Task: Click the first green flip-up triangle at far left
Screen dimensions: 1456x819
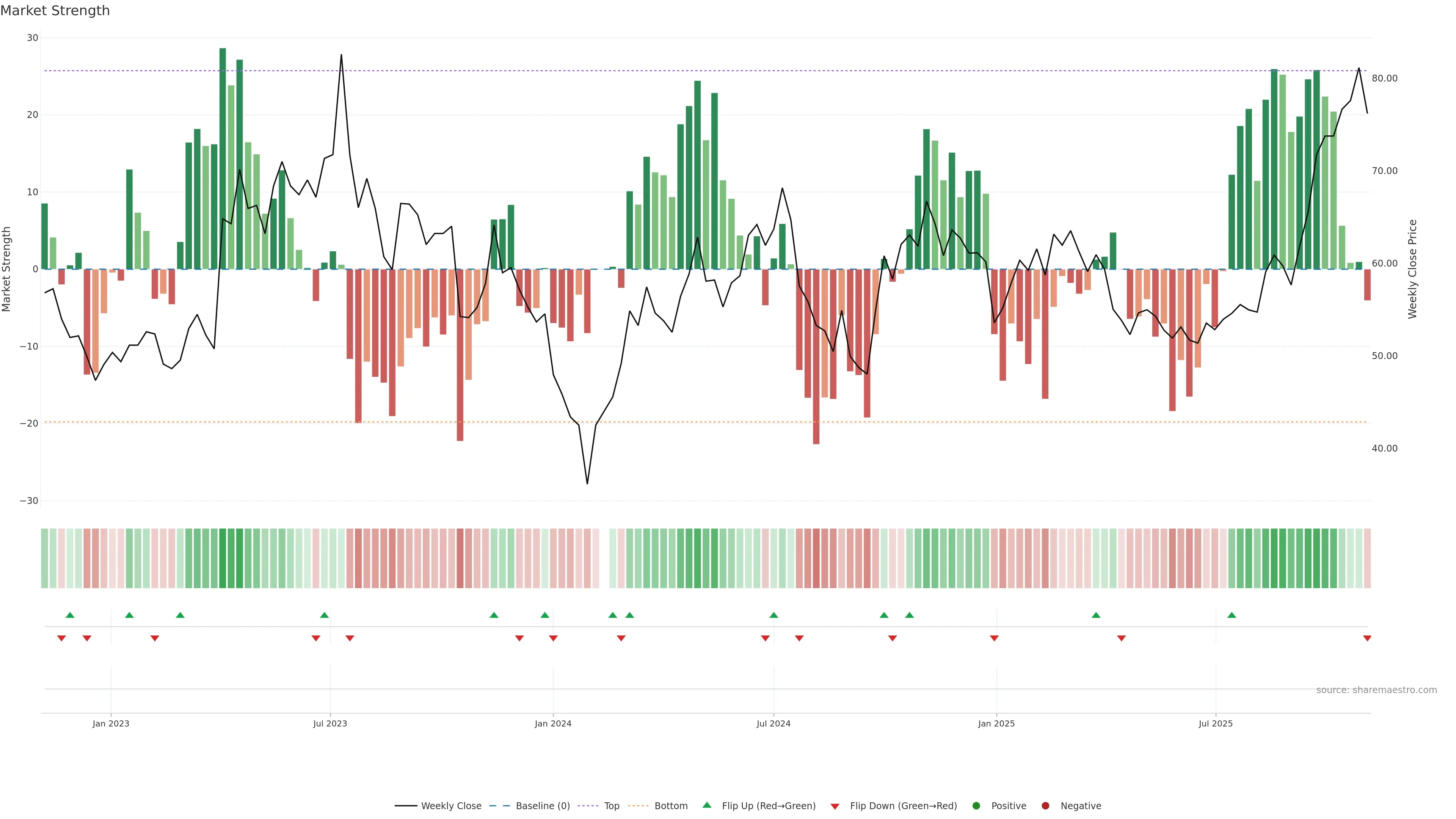Action: tap(70, 615)
